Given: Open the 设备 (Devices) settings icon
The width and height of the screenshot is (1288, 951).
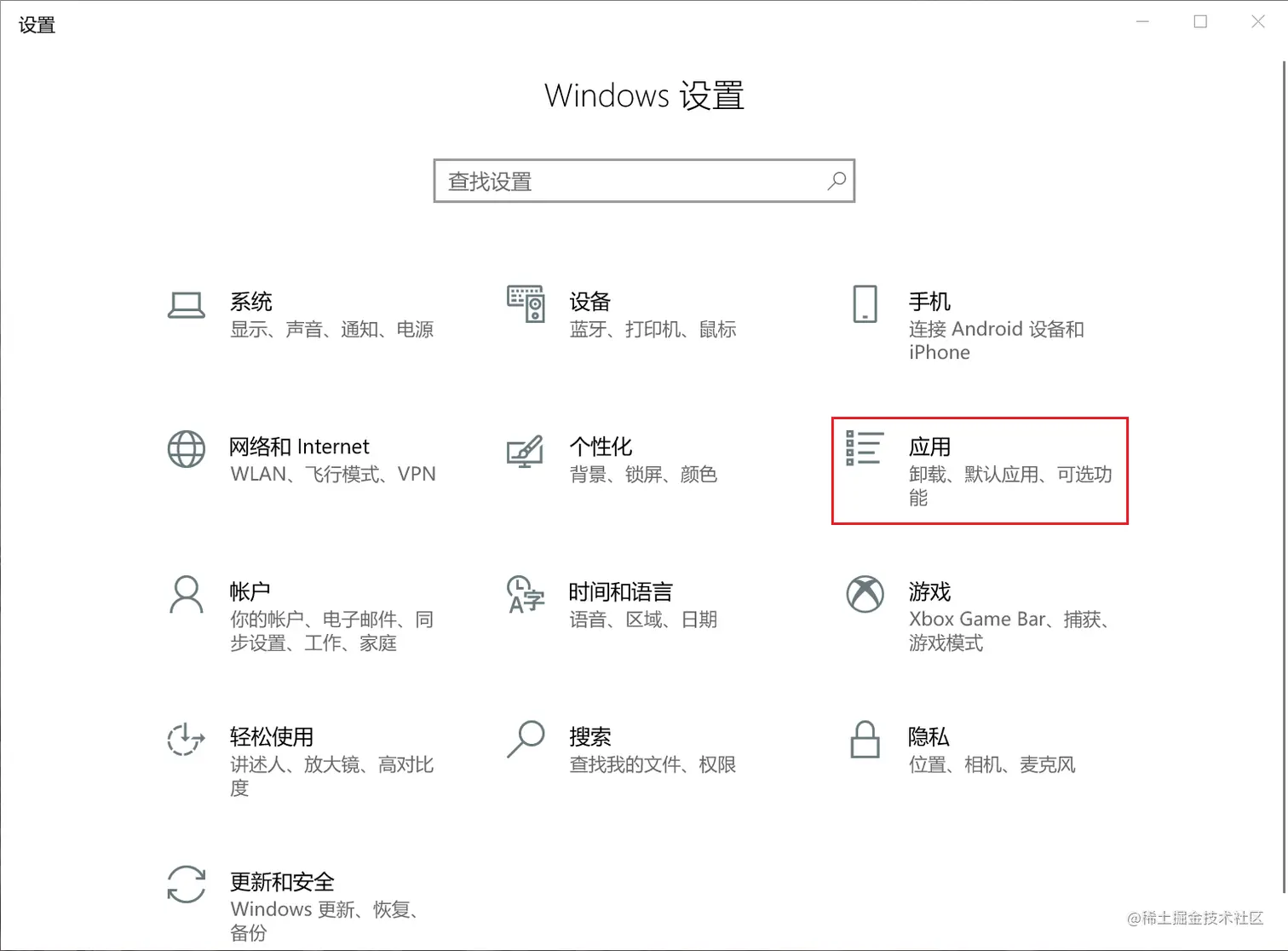Looking at the screenshot, I should pos(525,304).
